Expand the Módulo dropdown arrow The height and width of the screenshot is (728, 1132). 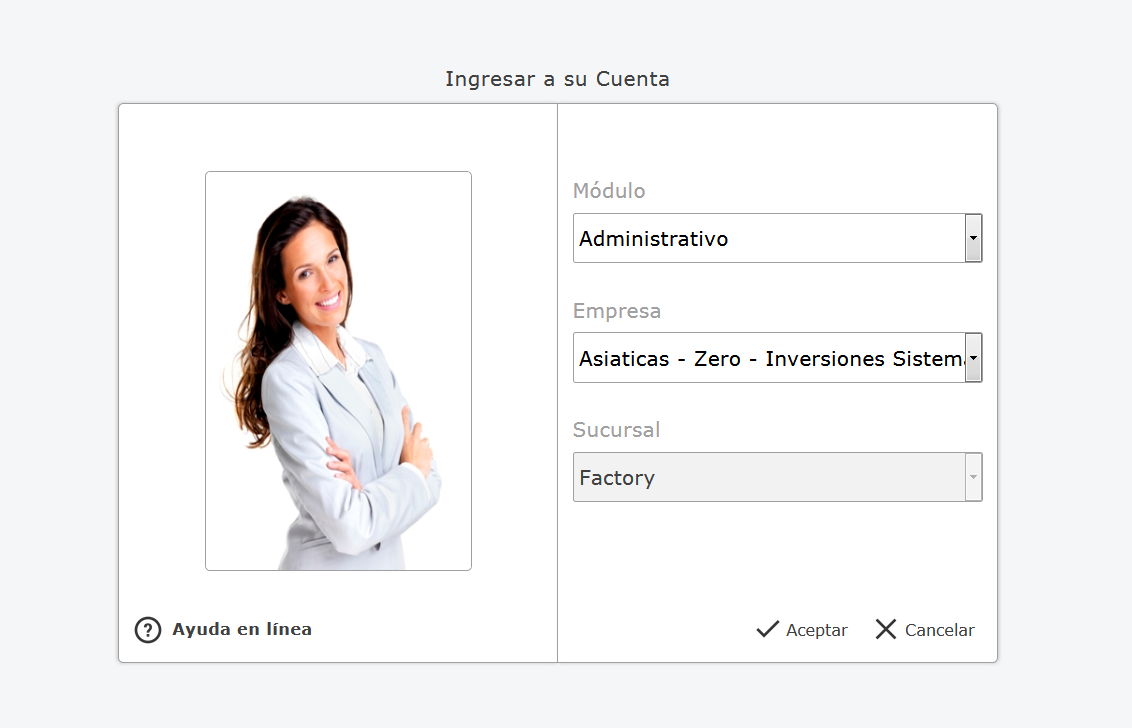[x=973, y=238]
